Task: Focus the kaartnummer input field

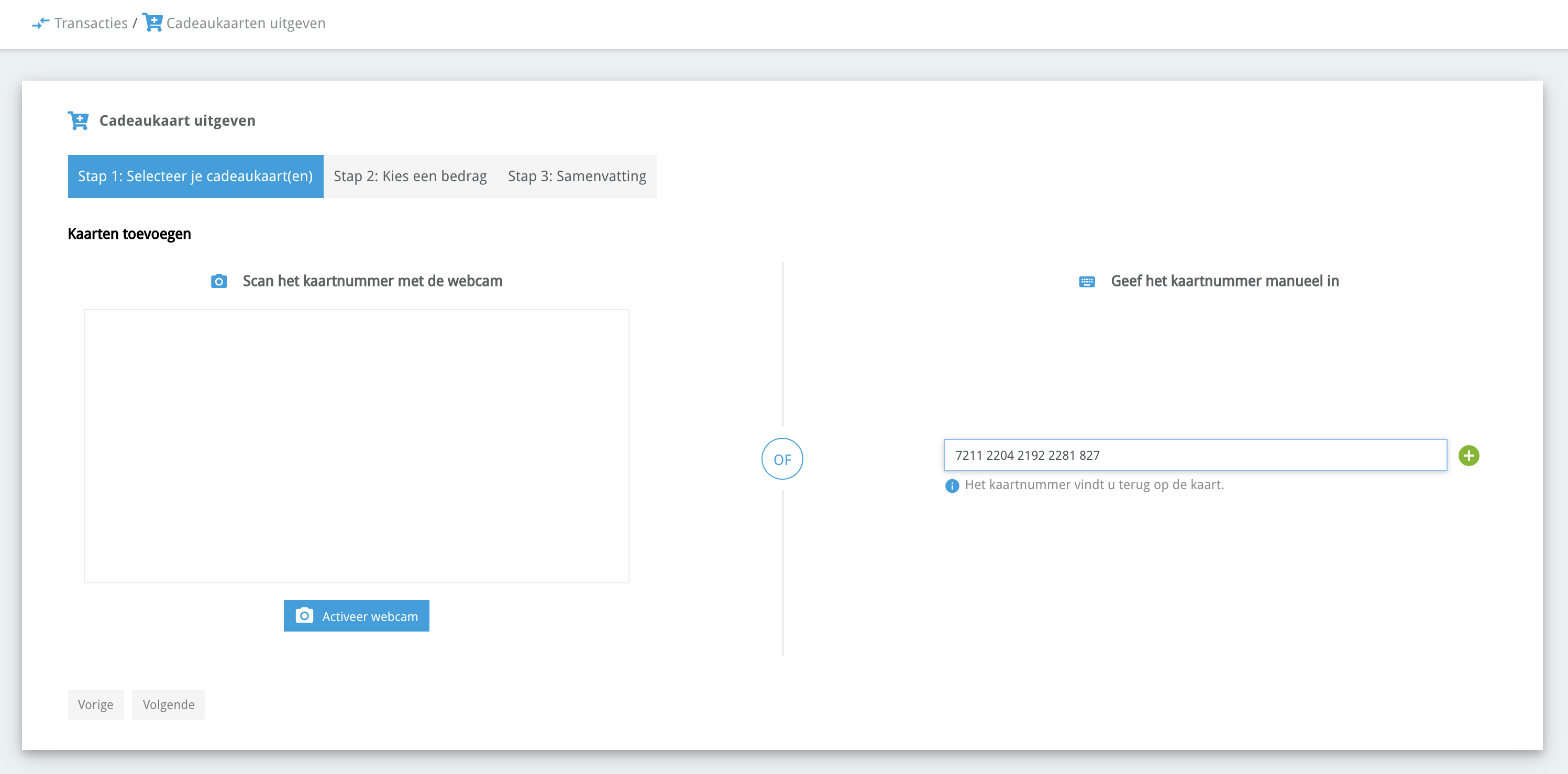Action: click(1194, 455)
